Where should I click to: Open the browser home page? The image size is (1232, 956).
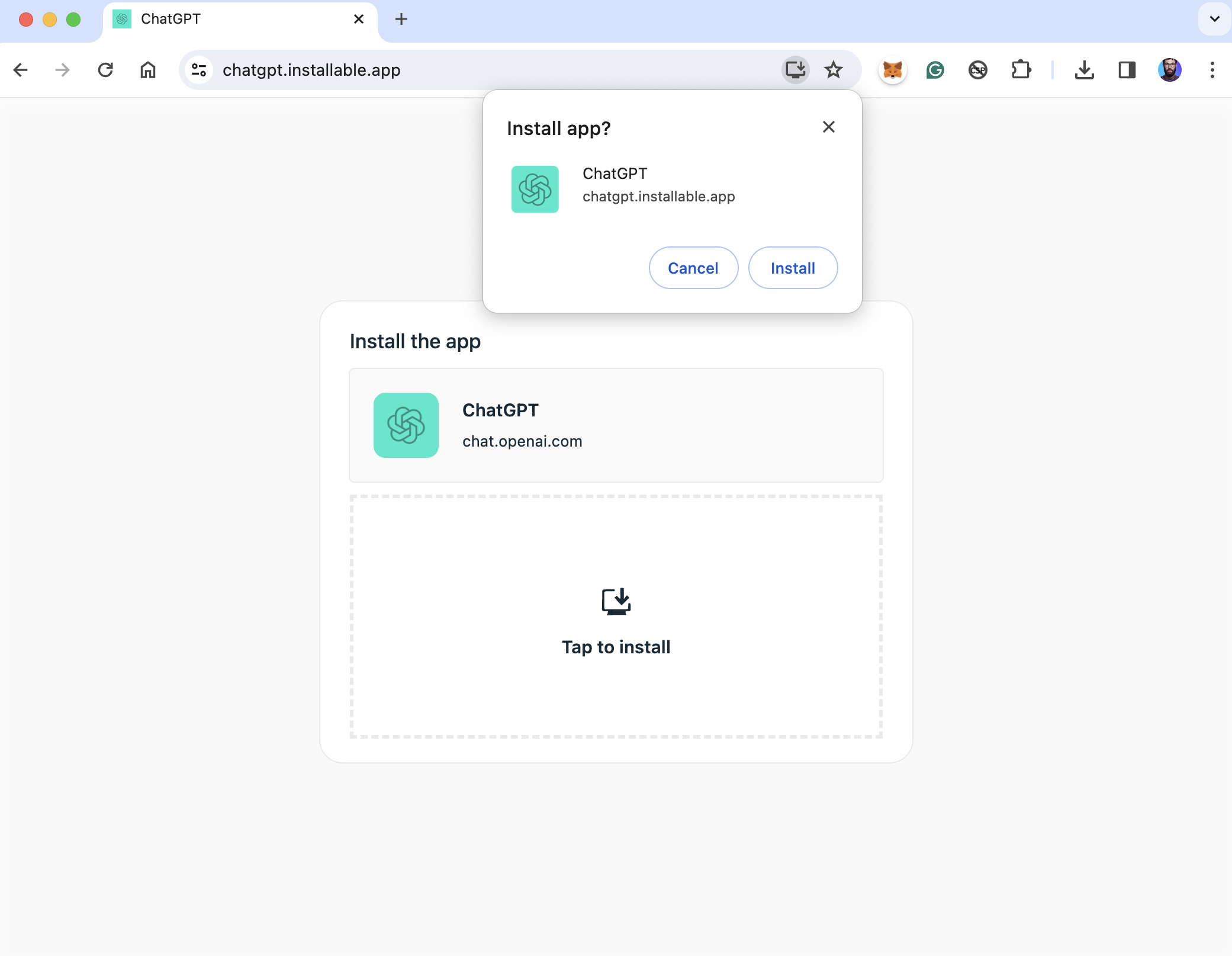(148, 70)
